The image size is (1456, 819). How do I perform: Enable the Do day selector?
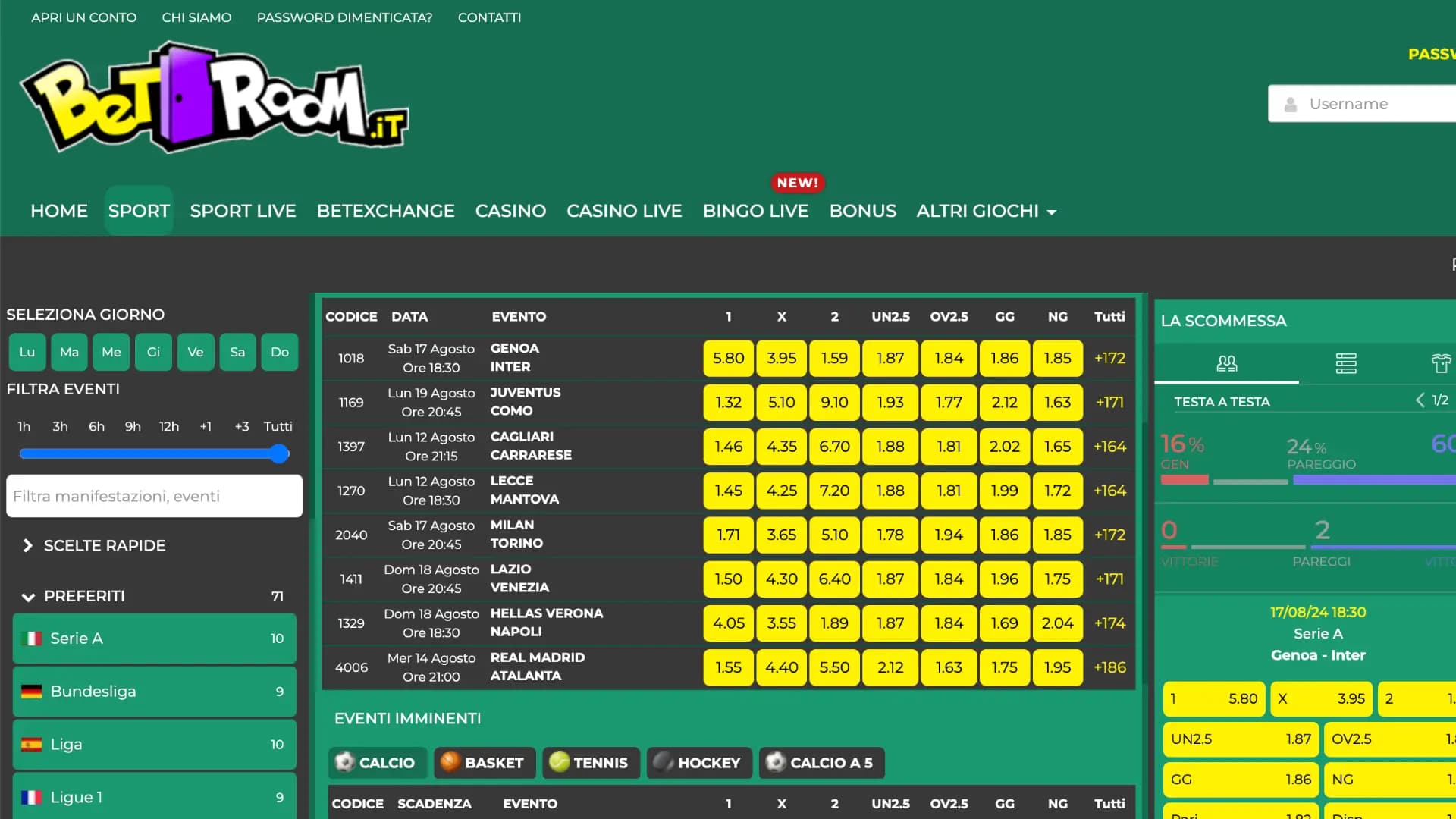pyautogui.click(x=279, y=352)
